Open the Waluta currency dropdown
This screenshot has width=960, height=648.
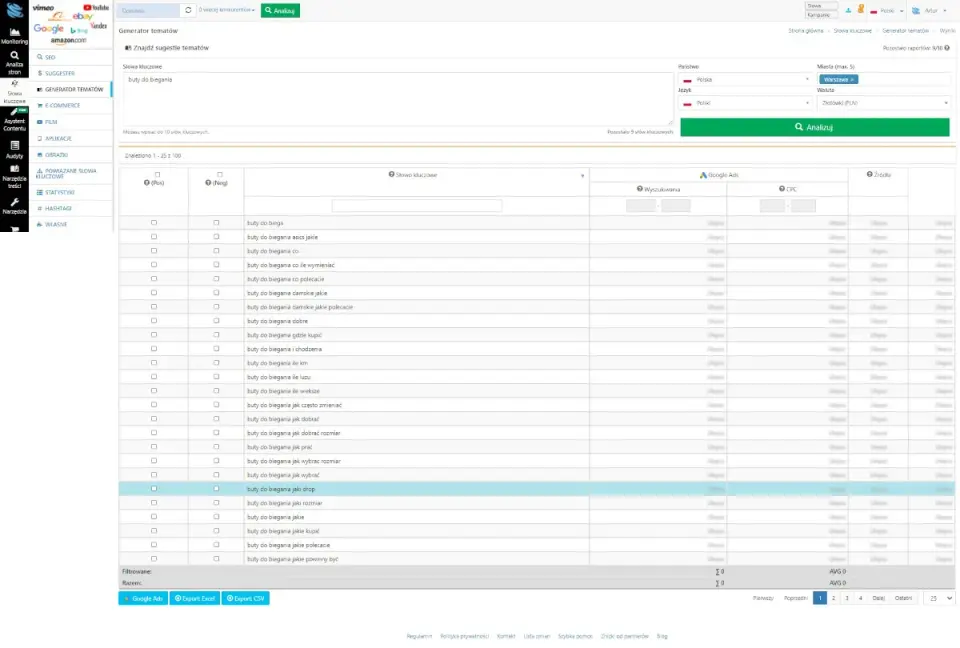tap(884, 103)
